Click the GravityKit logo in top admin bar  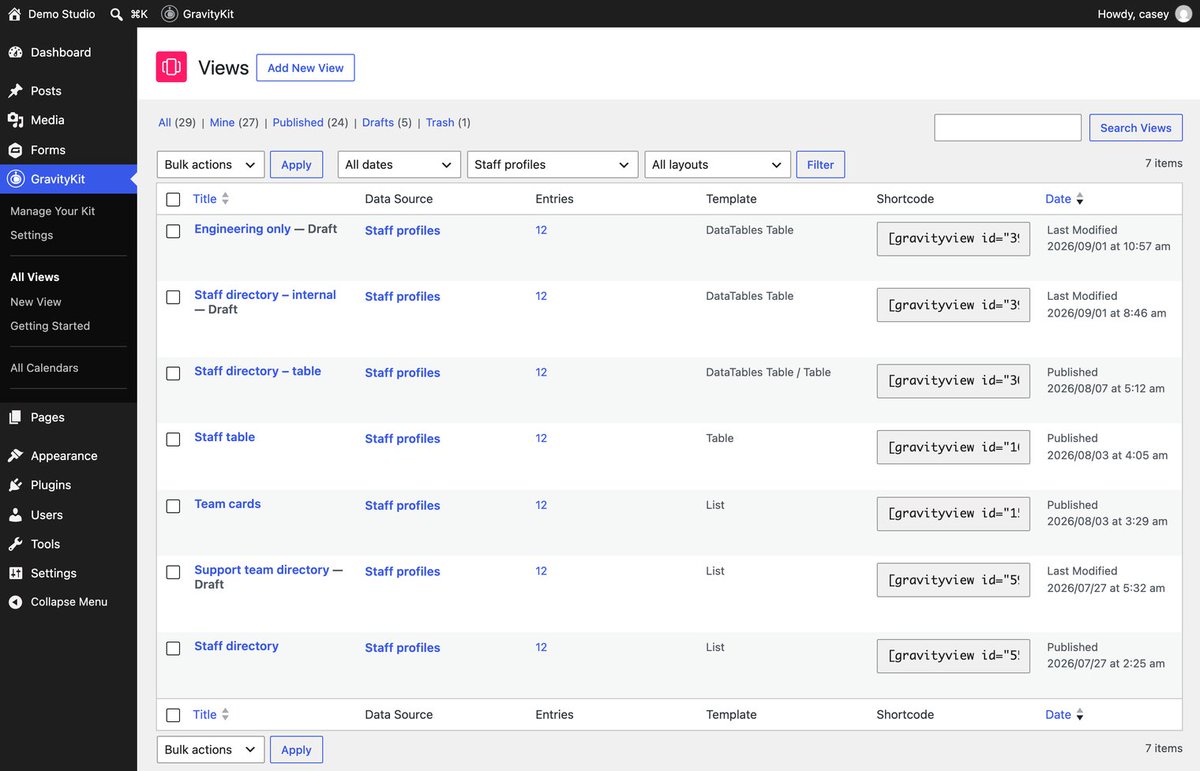click(169, 14)
